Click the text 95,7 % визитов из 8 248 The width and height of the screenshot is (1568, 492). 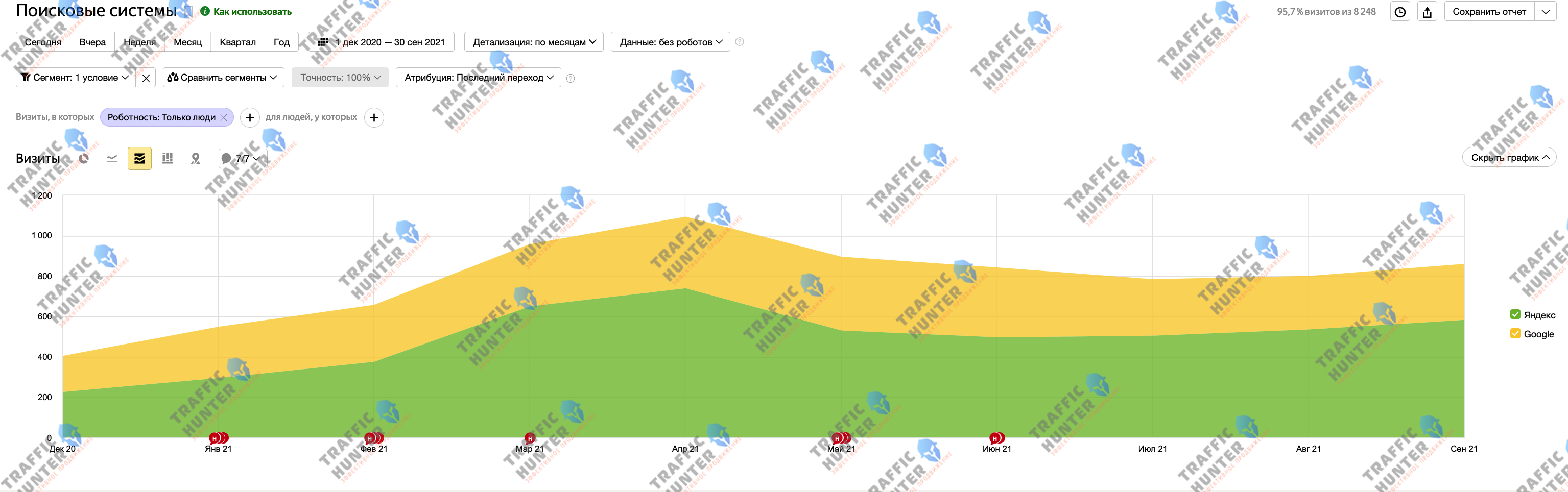pyautogui.click(x=1326, y=12)
